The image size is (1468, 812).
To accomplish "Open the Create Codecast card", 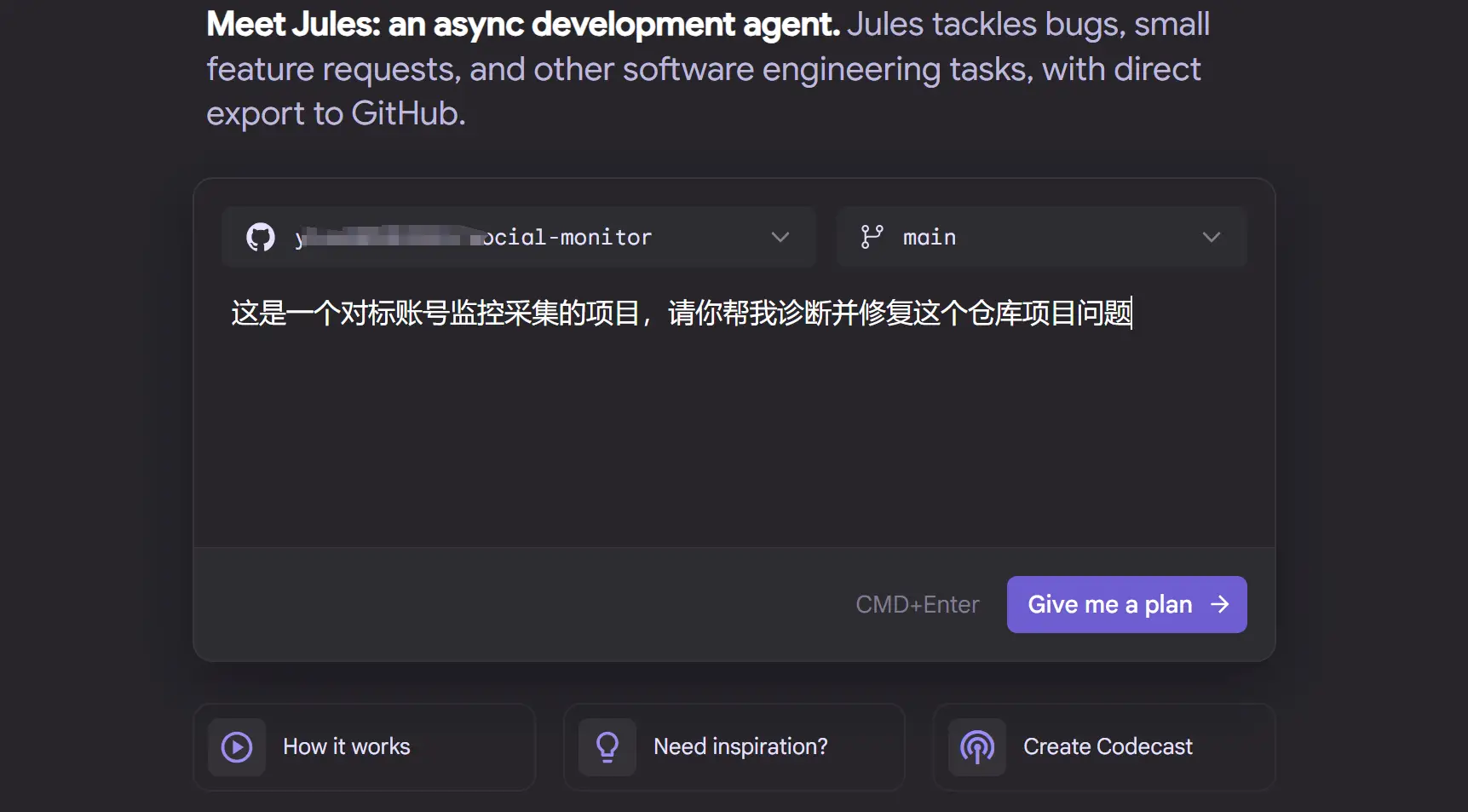I will (1104, 747).
